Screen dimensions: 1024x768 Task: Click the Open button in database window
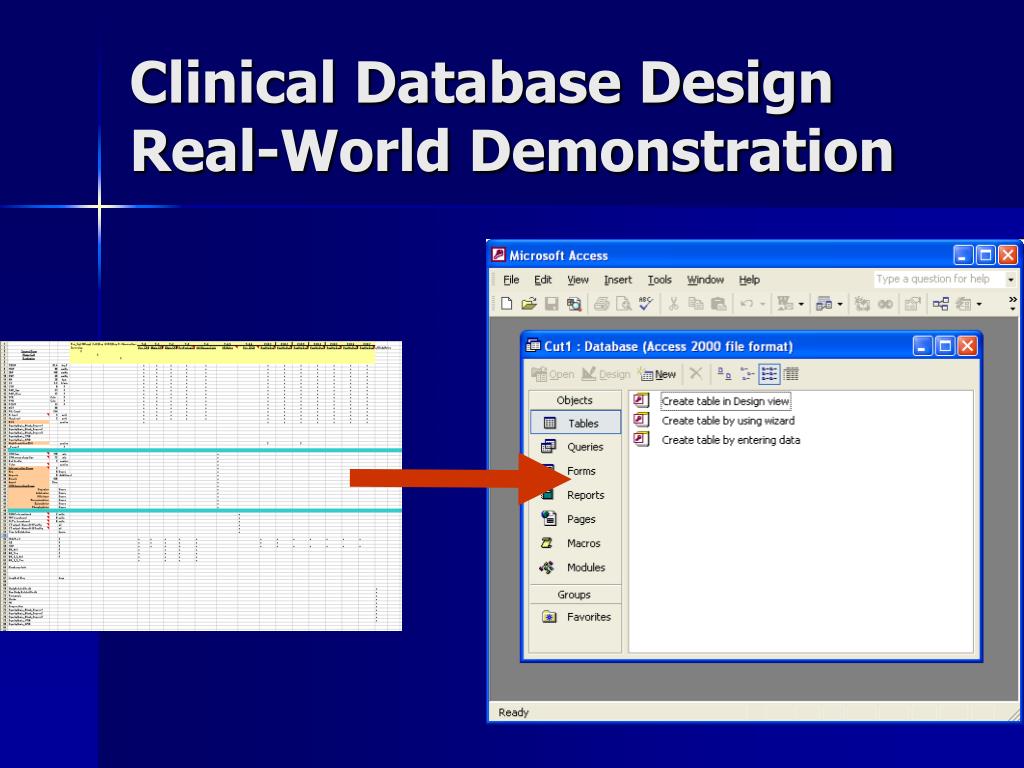click(x=552, y=374)
